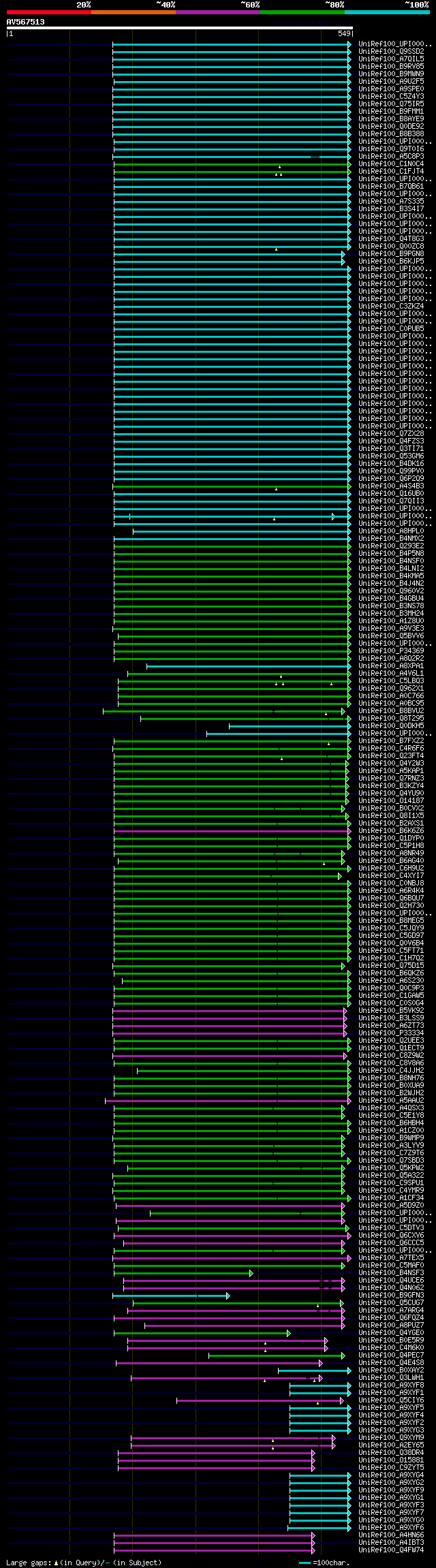Select the UniRef100_B9PGN8 label

[x=391, y=253]
